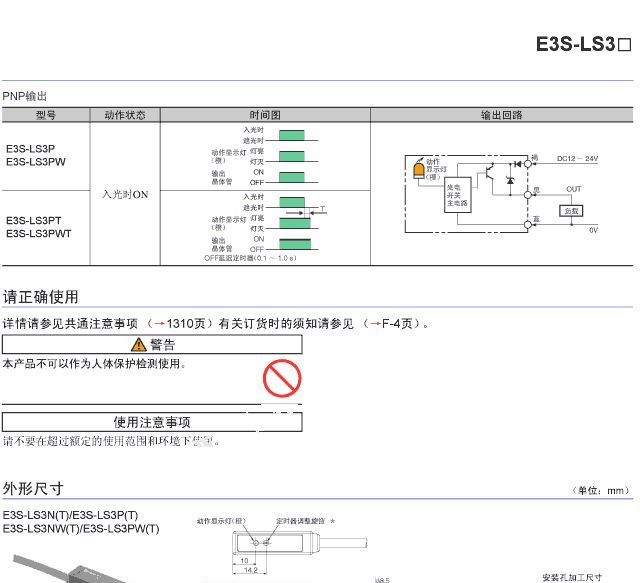The height and width of the screenshot is (583, 640).
Task: Click the T delay marker in timing chart
Action: coord(322,209)
